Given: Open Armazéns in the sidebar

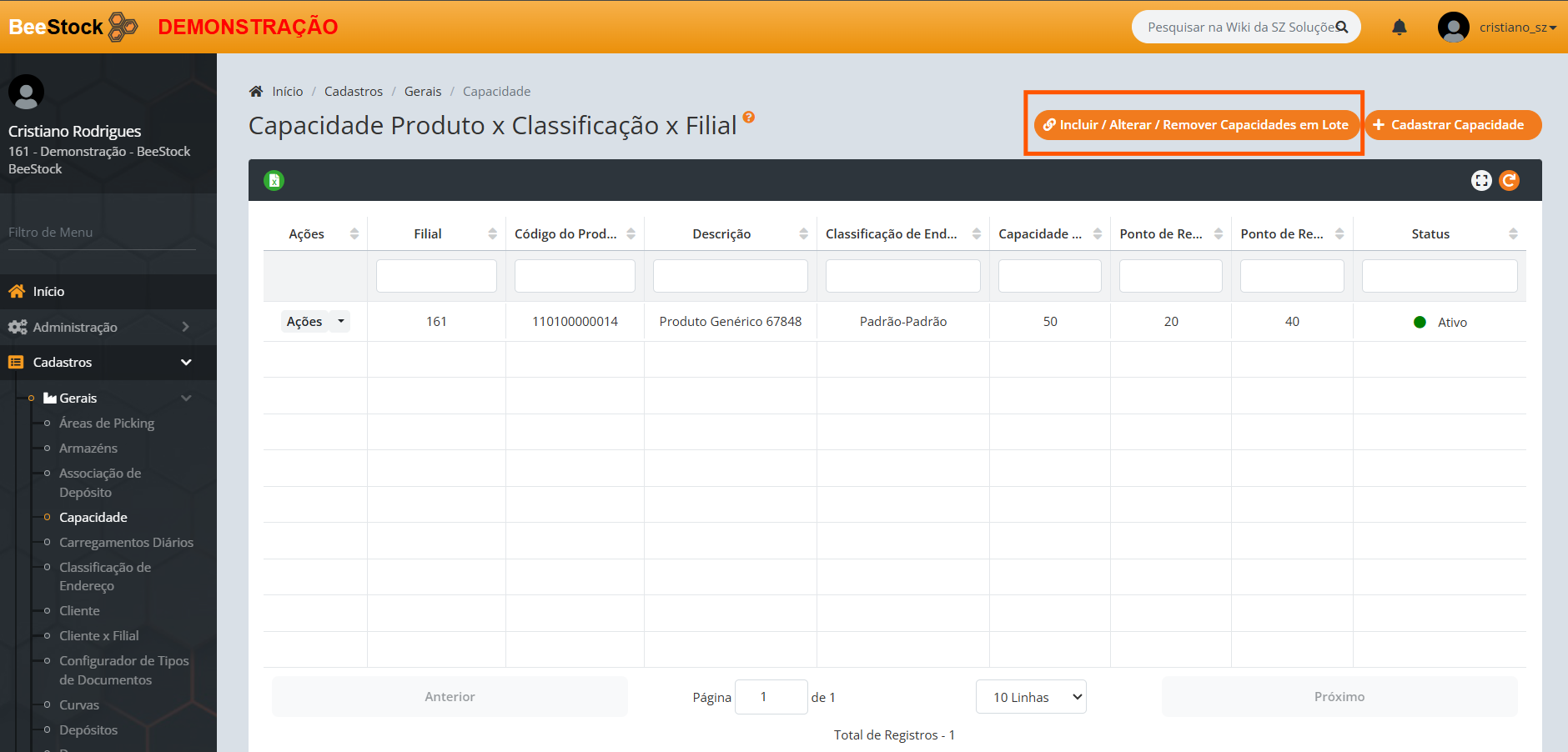Looking at the screenshot, I should point(88,449).
